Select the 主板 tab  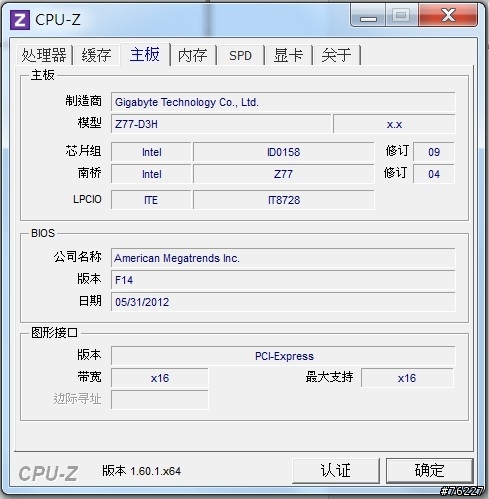pyautogui.click(x=145, y=54)
